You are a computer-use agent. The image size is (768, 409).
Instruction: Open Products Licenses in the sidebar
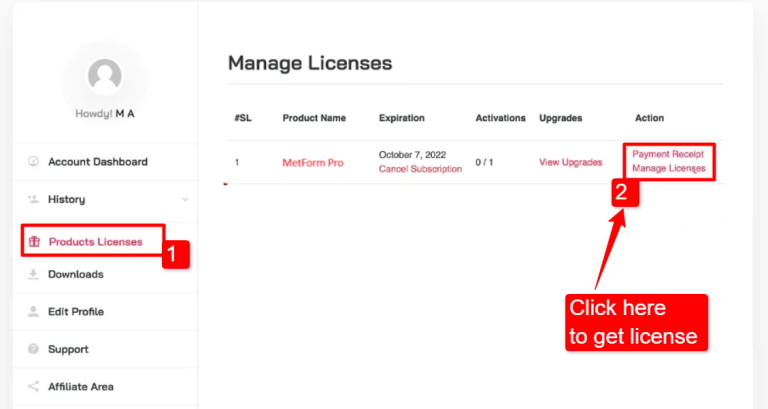click(x=95, y=241)
